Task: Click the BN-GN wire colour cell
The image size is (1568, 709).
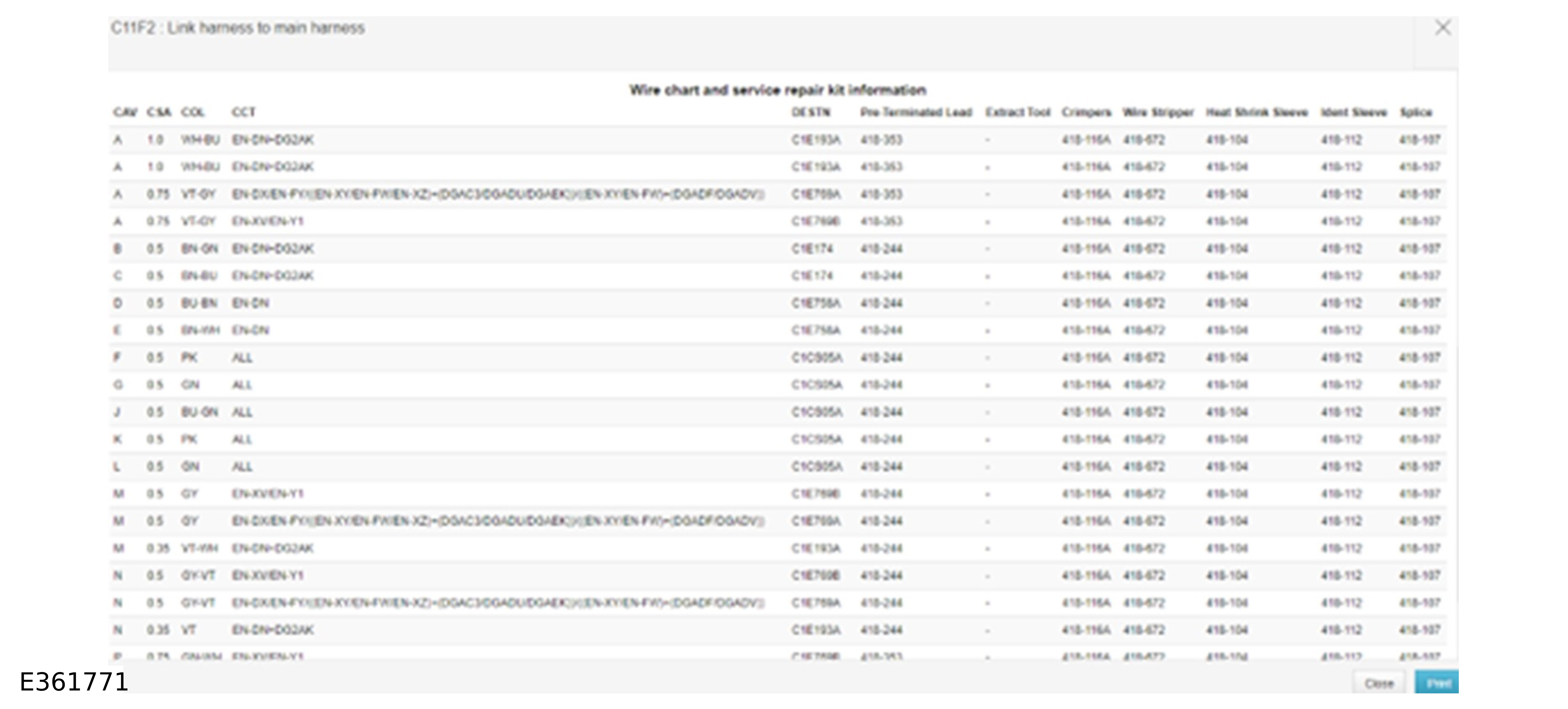Action: pos(200,249)
